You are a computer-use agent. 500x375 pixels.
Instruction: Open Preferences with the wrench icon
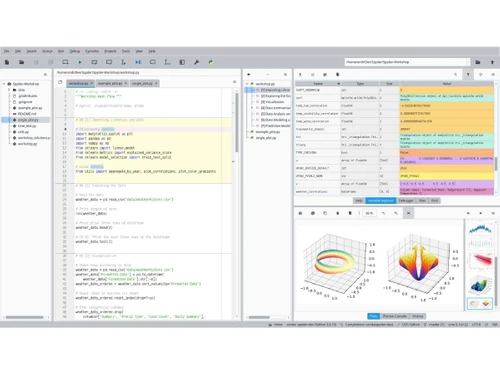[x=196, y=62]
